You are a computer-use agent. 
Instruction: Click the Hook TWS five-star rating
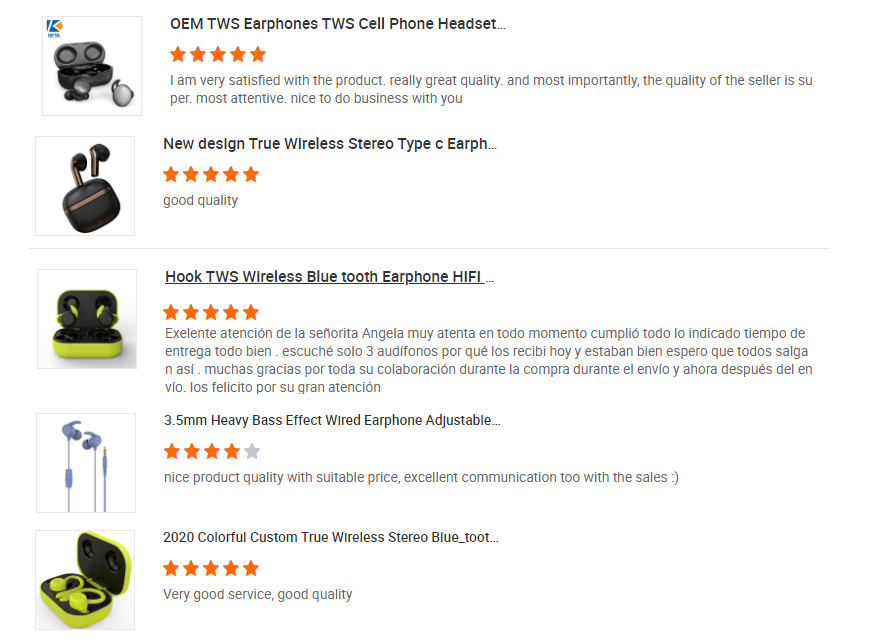(211, 312)
